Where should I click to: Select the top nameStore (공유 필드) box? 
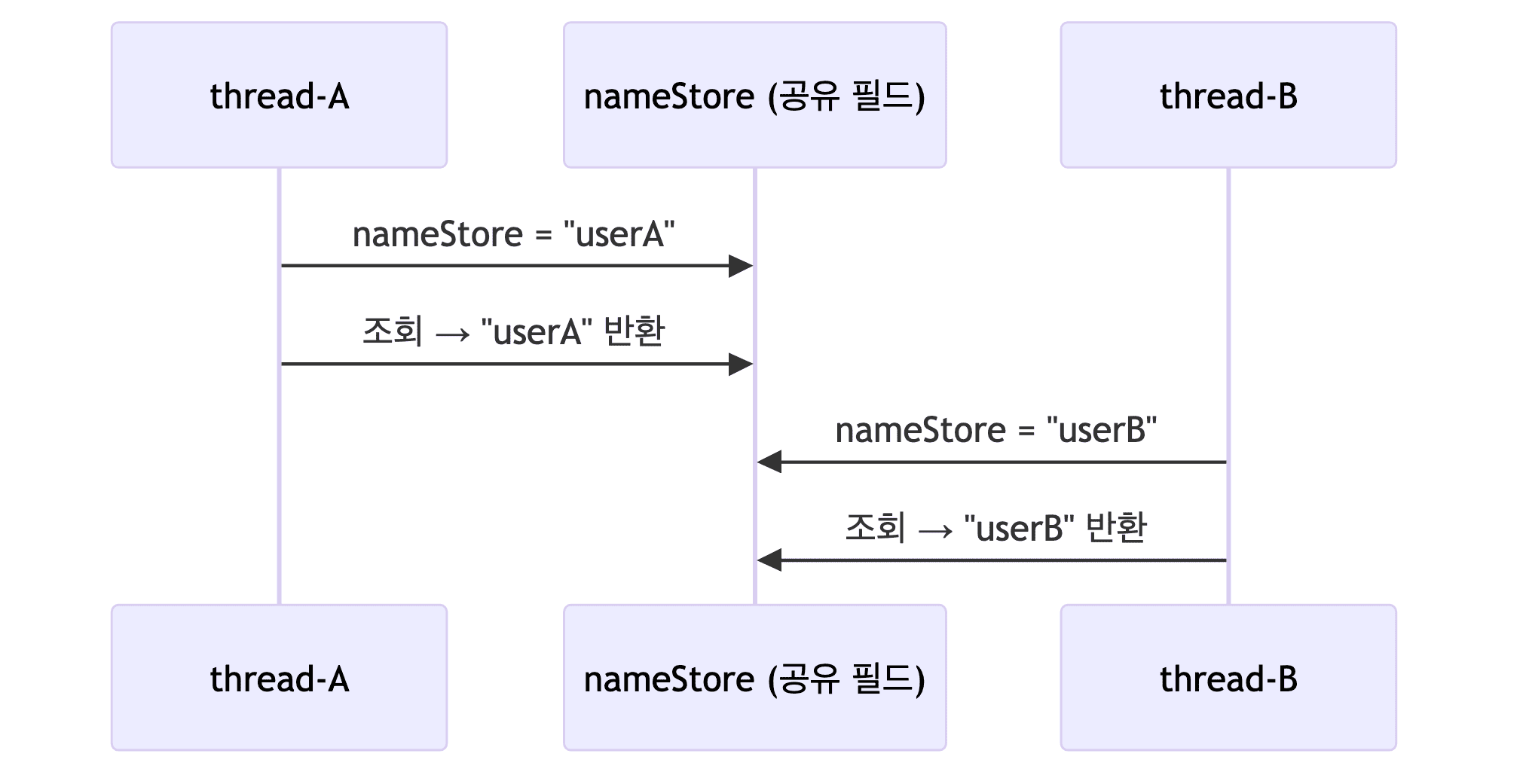[x=754, y=95]
